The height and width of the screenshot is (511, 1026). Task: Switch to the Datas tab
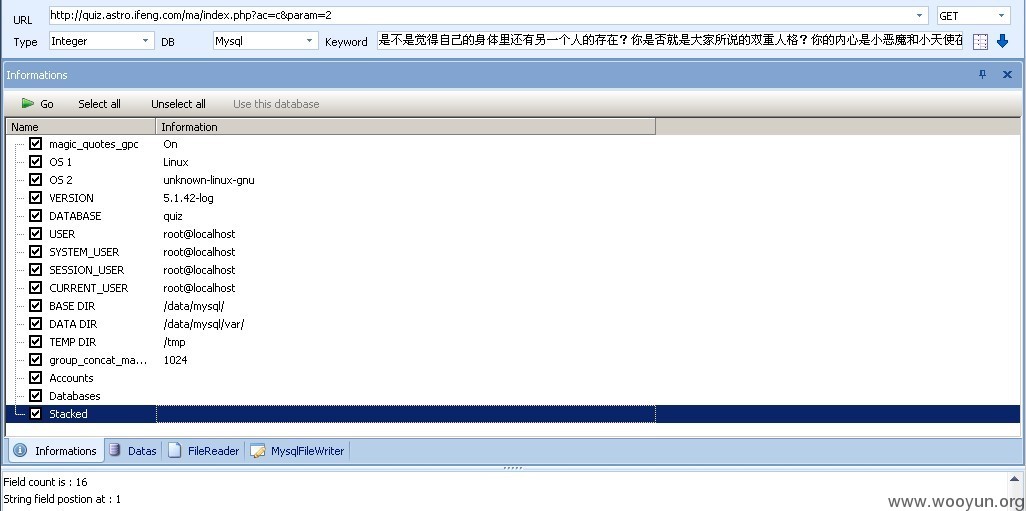point(133,451)
